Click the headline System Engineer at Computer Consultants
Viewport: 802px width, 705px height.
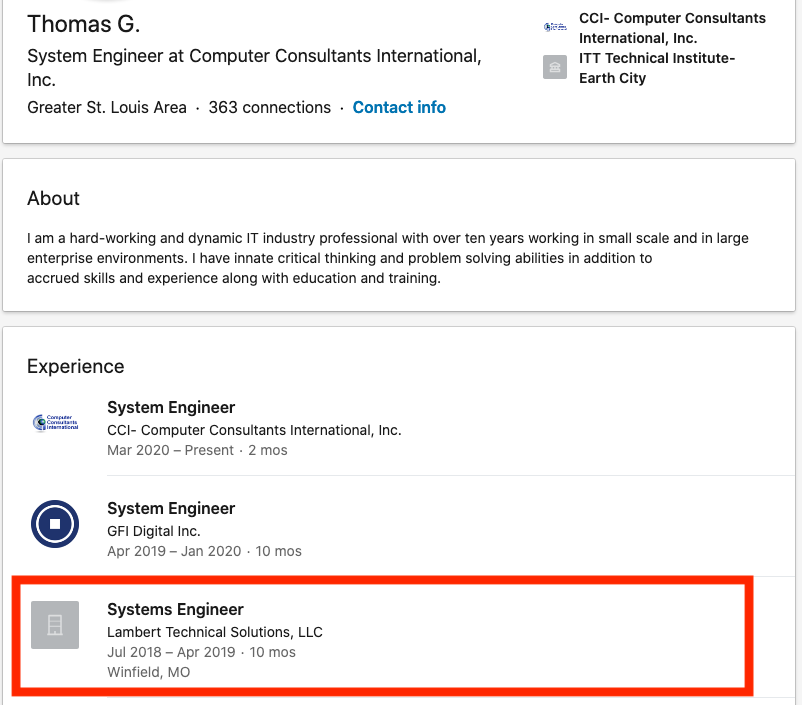tap(254, 68)
